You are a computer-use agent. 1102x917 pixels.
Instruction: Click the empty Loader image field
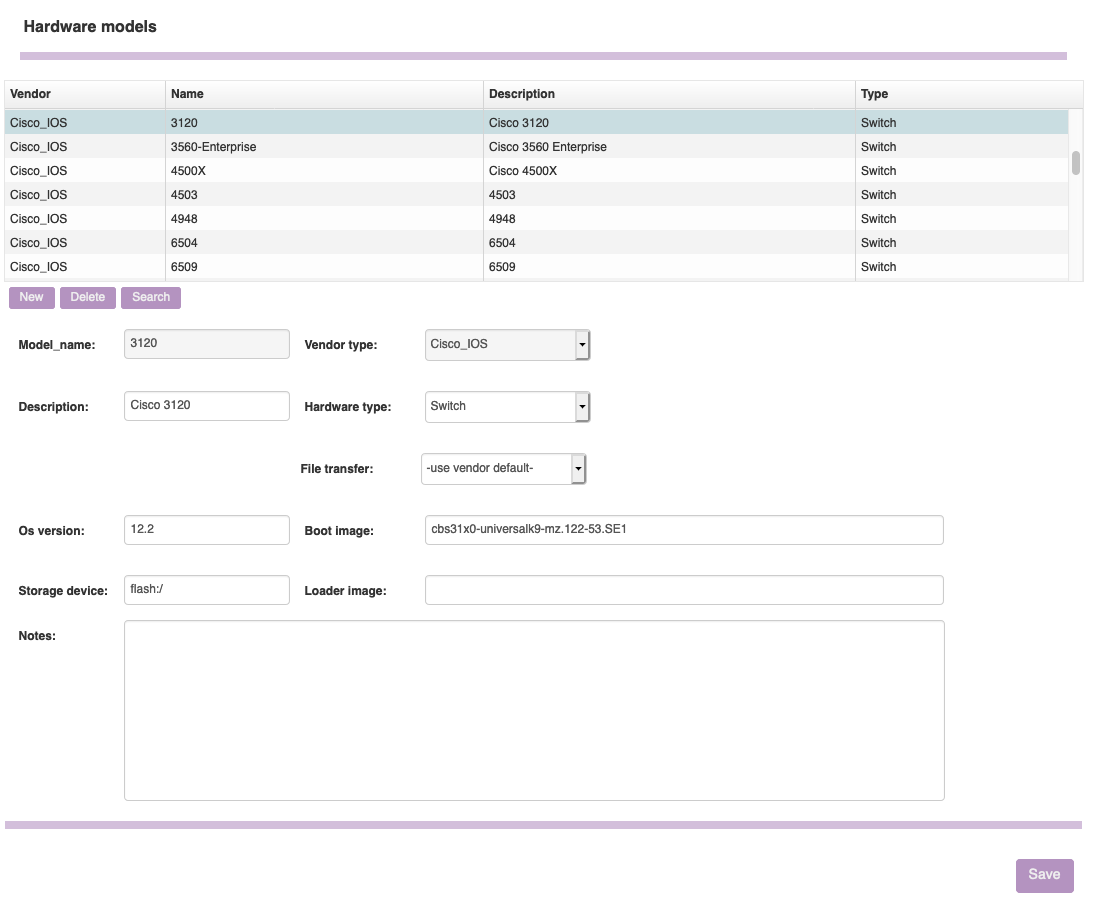coord(684,590)
